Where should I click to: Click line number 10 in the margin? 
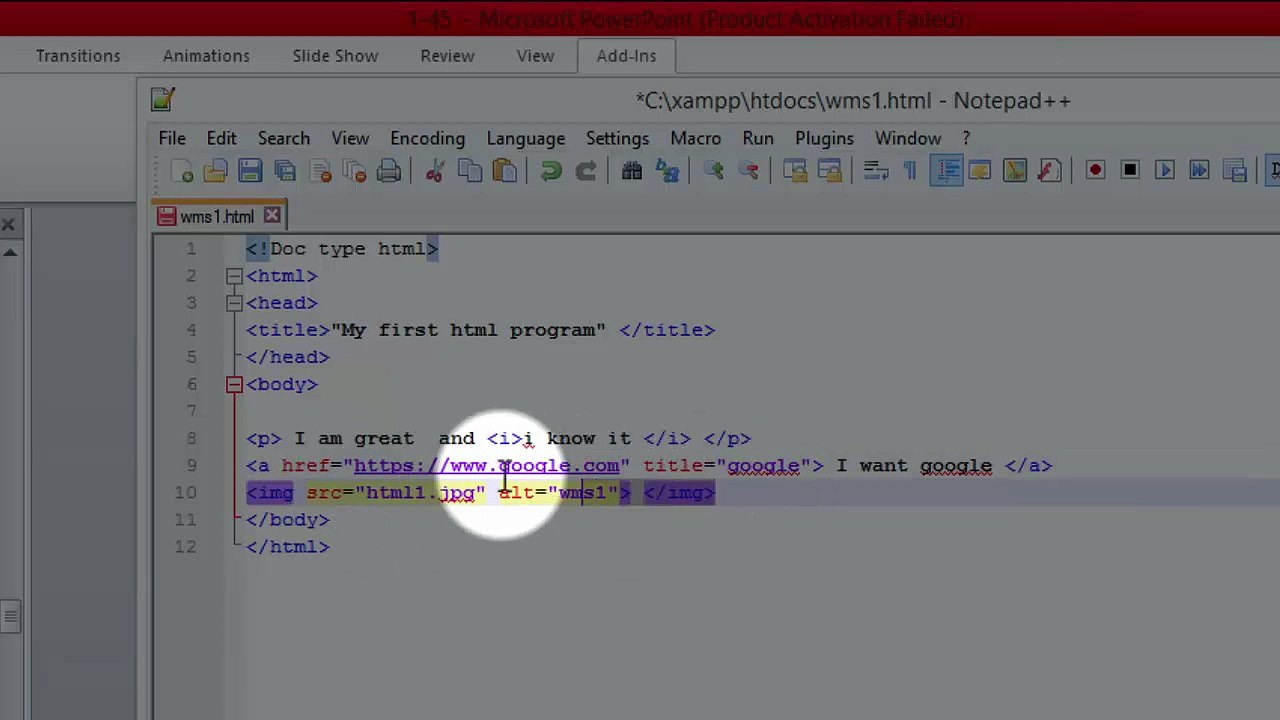coord(185,493)
